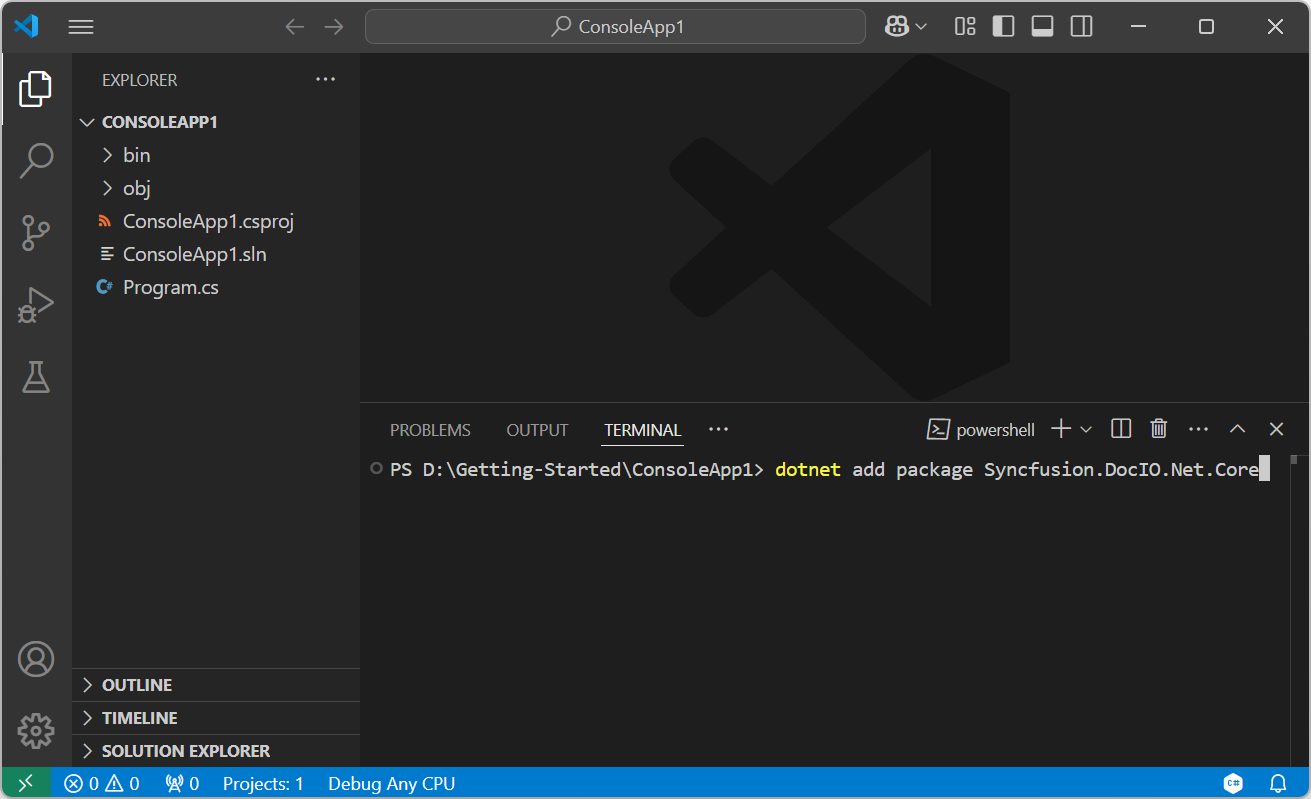The image size is (1311, 799).
Task: Click Debug Any CPU in status bar
Action: [391, 784]
